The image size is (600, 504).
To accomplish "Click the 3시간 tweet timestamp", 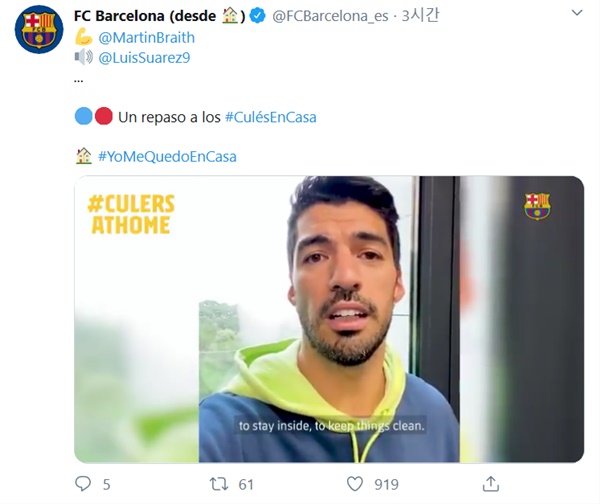I will pos(420,16).
